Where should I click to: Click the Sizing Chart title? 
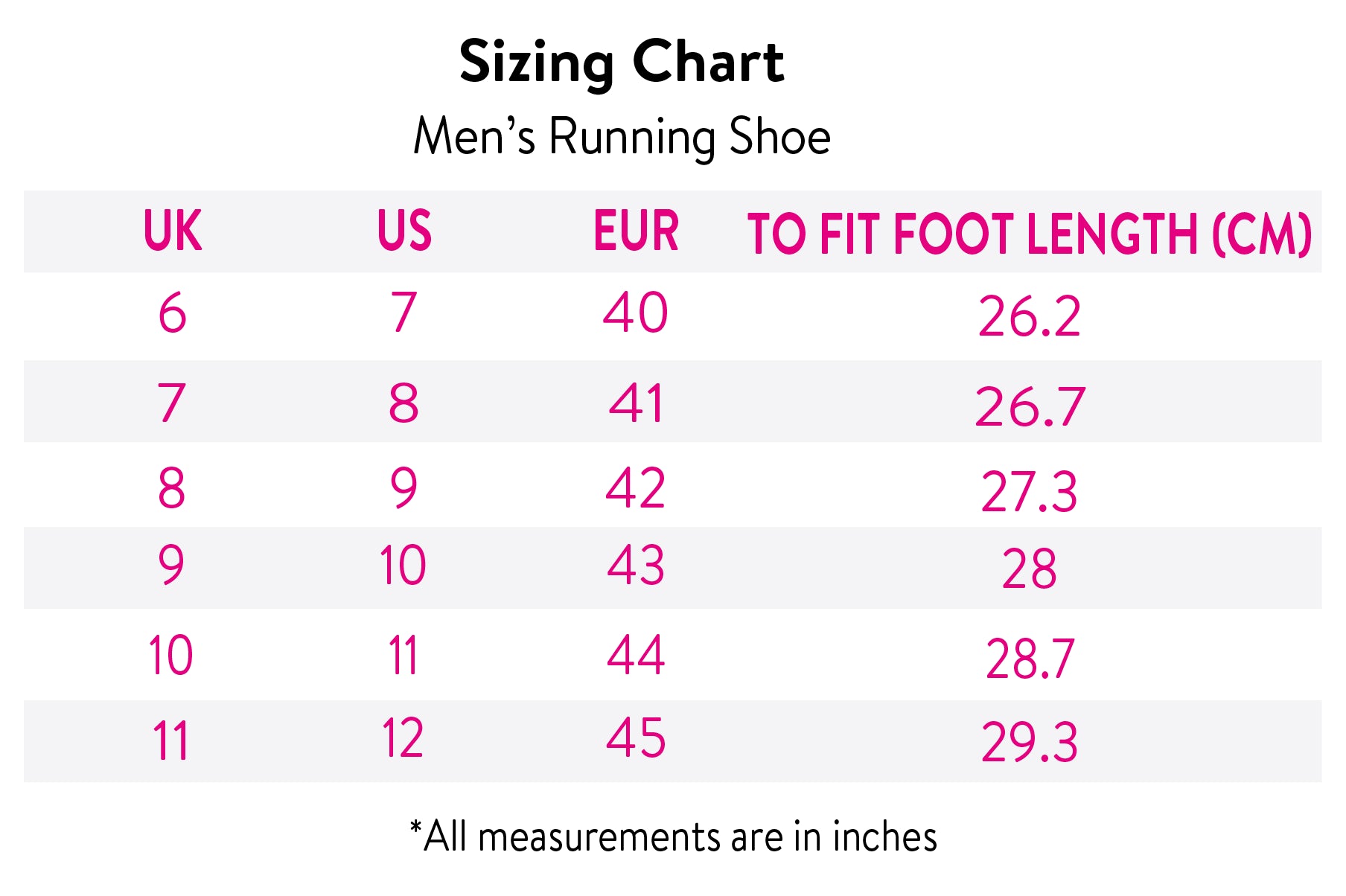(x=622, y=63)
